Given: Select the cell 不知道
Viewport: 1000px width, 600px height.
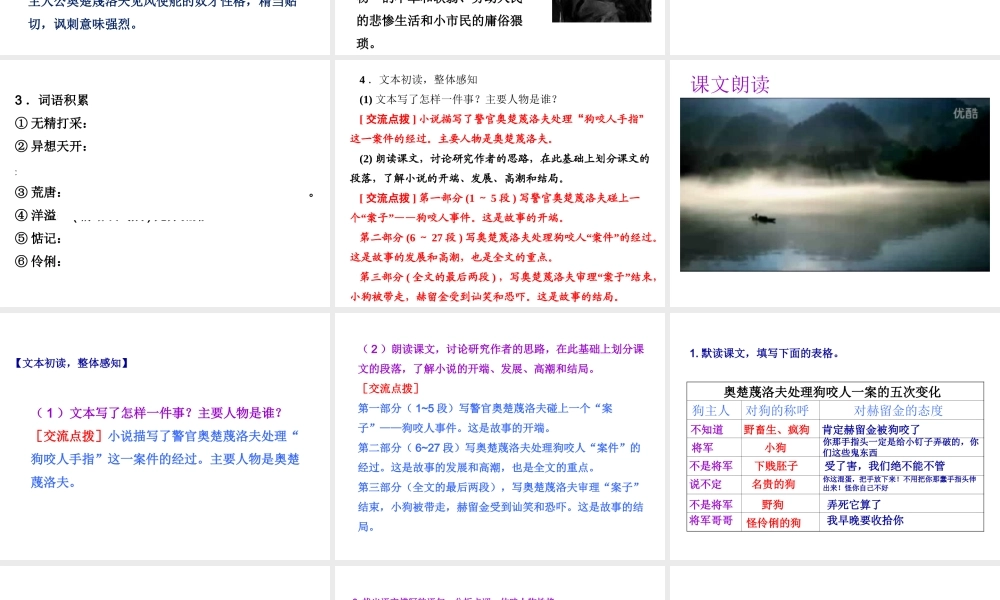Looking at the screenshot, I should pyautogui.click(x=707, y=430).
